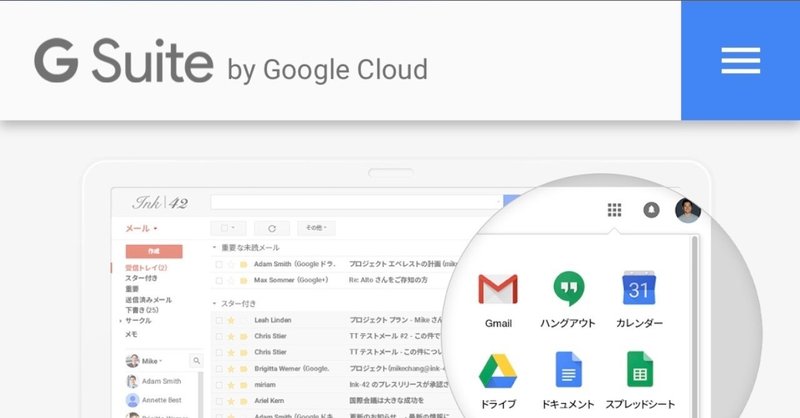
Task: Open Leah Linden's プロジェクト プラン email
Action: coord(395,320)
